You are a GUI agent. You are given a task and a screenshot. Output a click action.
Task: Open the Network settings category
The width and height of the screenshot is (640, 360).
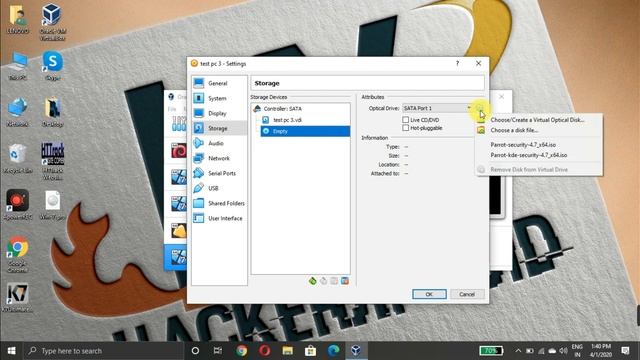(219, 158)
